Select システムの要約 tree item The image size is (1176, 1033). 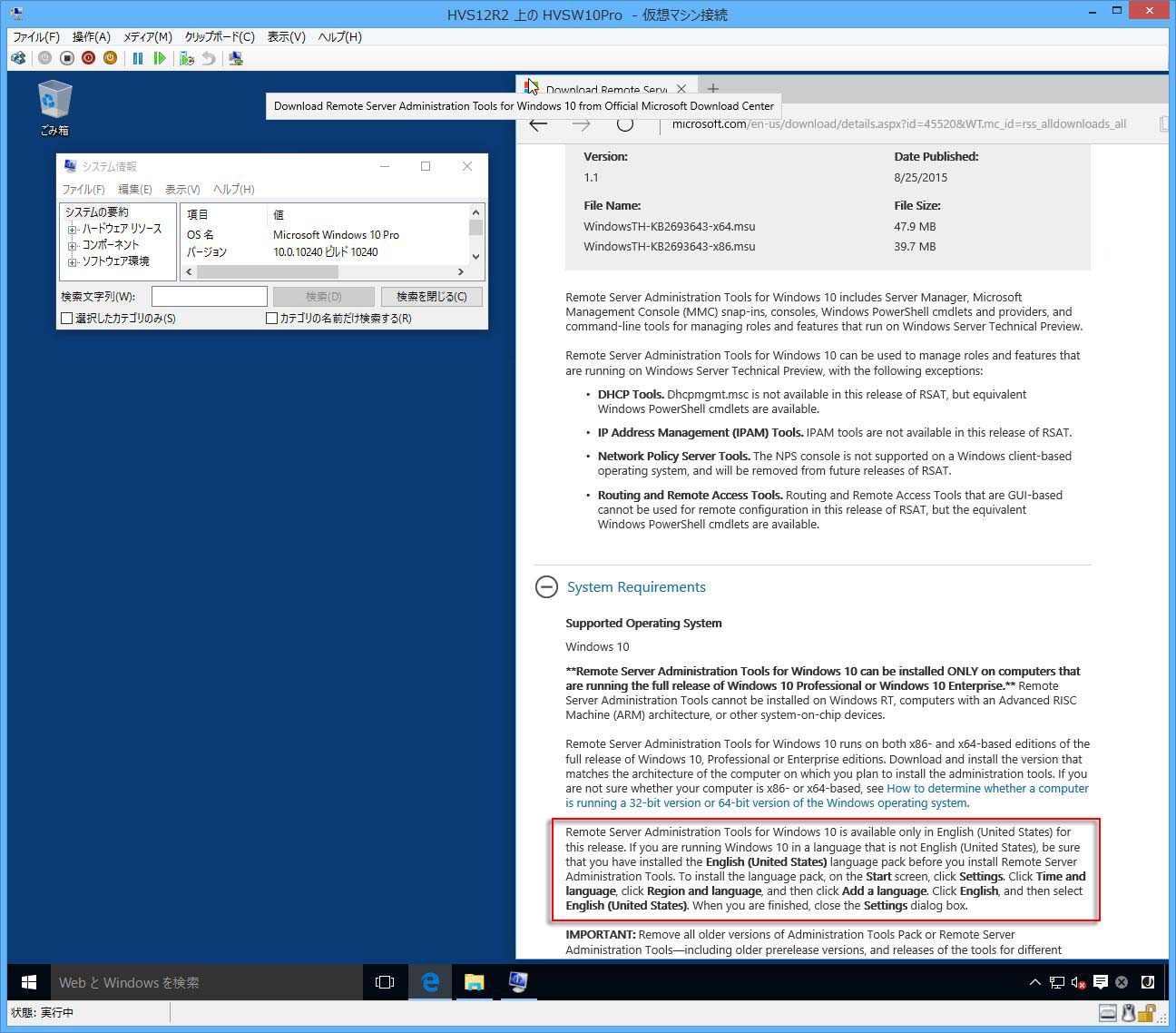tap(96, 212)
